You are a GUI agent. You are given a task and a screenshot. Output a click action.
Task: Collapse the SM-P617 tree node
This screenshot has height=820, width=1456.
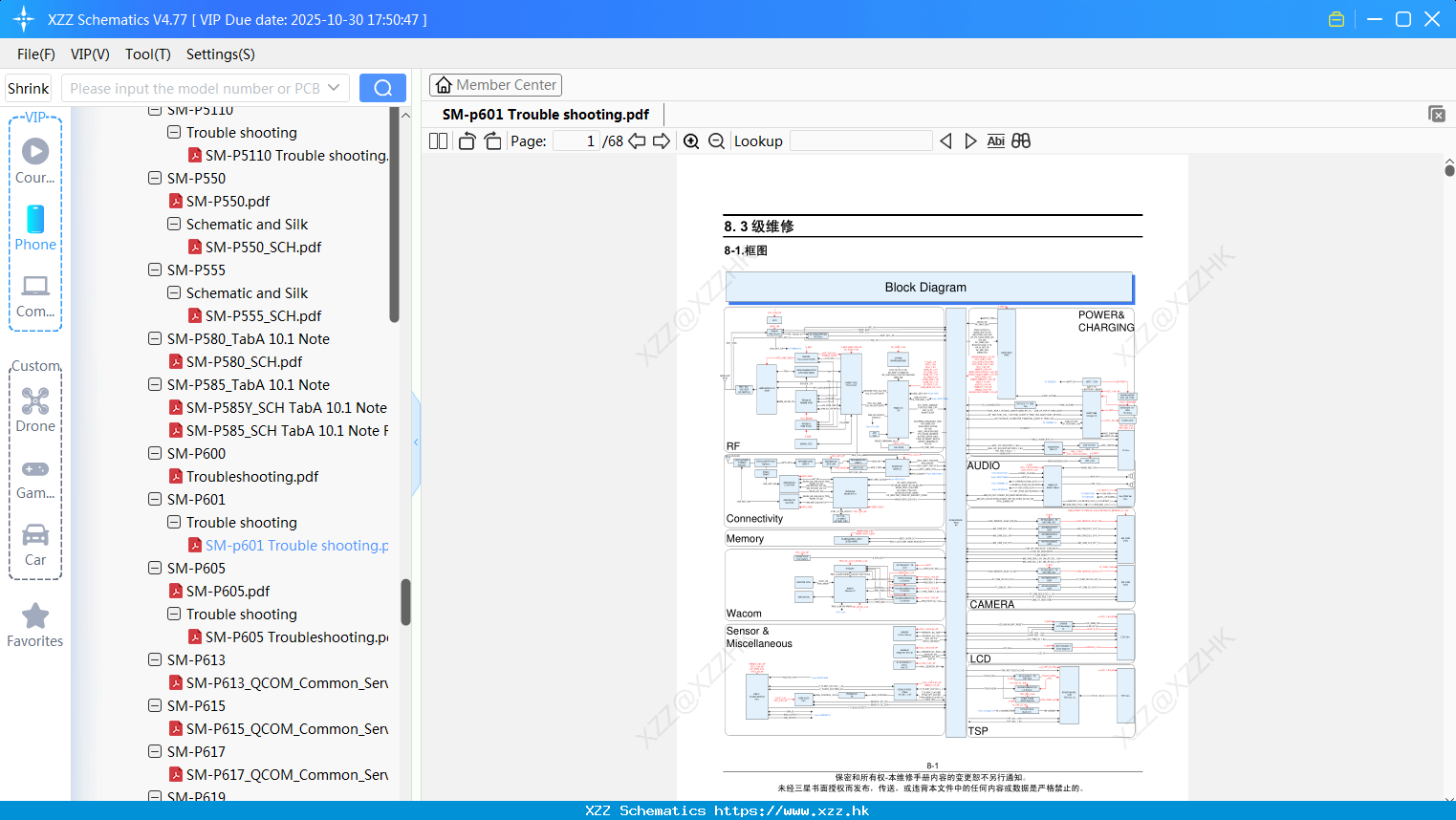[155, 751]
